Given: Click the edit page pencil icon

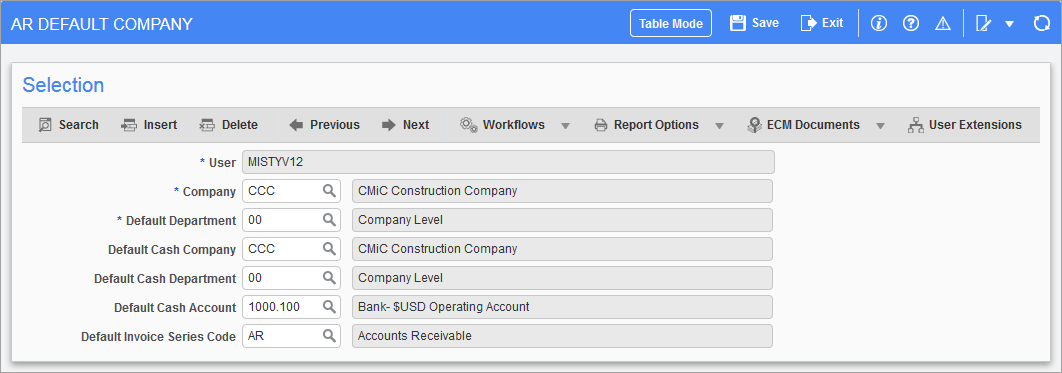Looking at the screenshot, I should [983, 24].
